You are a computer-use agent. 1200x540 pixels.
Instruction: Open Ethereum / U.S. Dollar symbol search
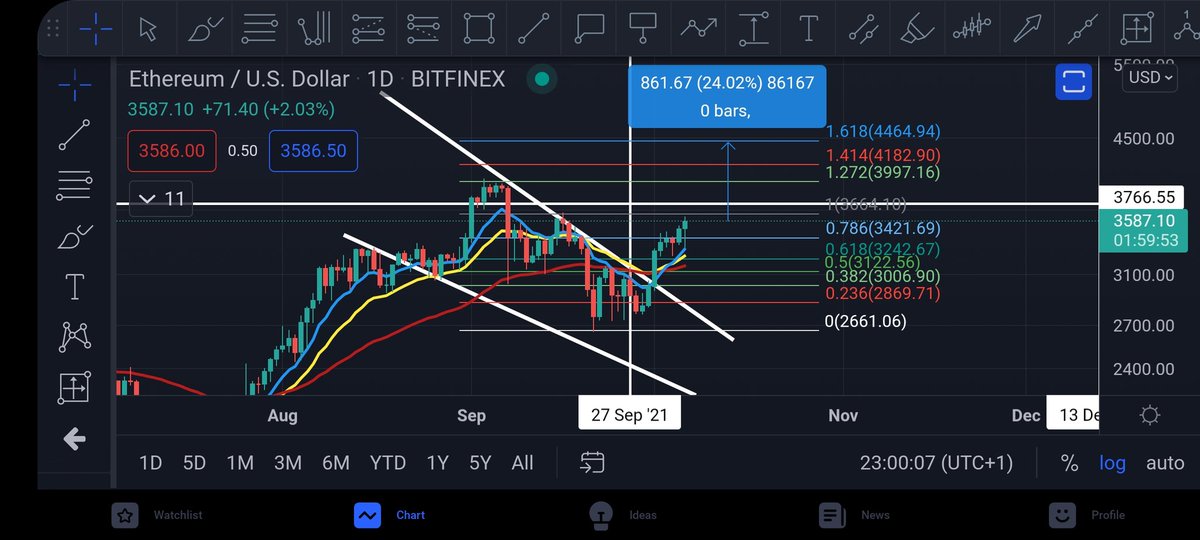point(240,79)
